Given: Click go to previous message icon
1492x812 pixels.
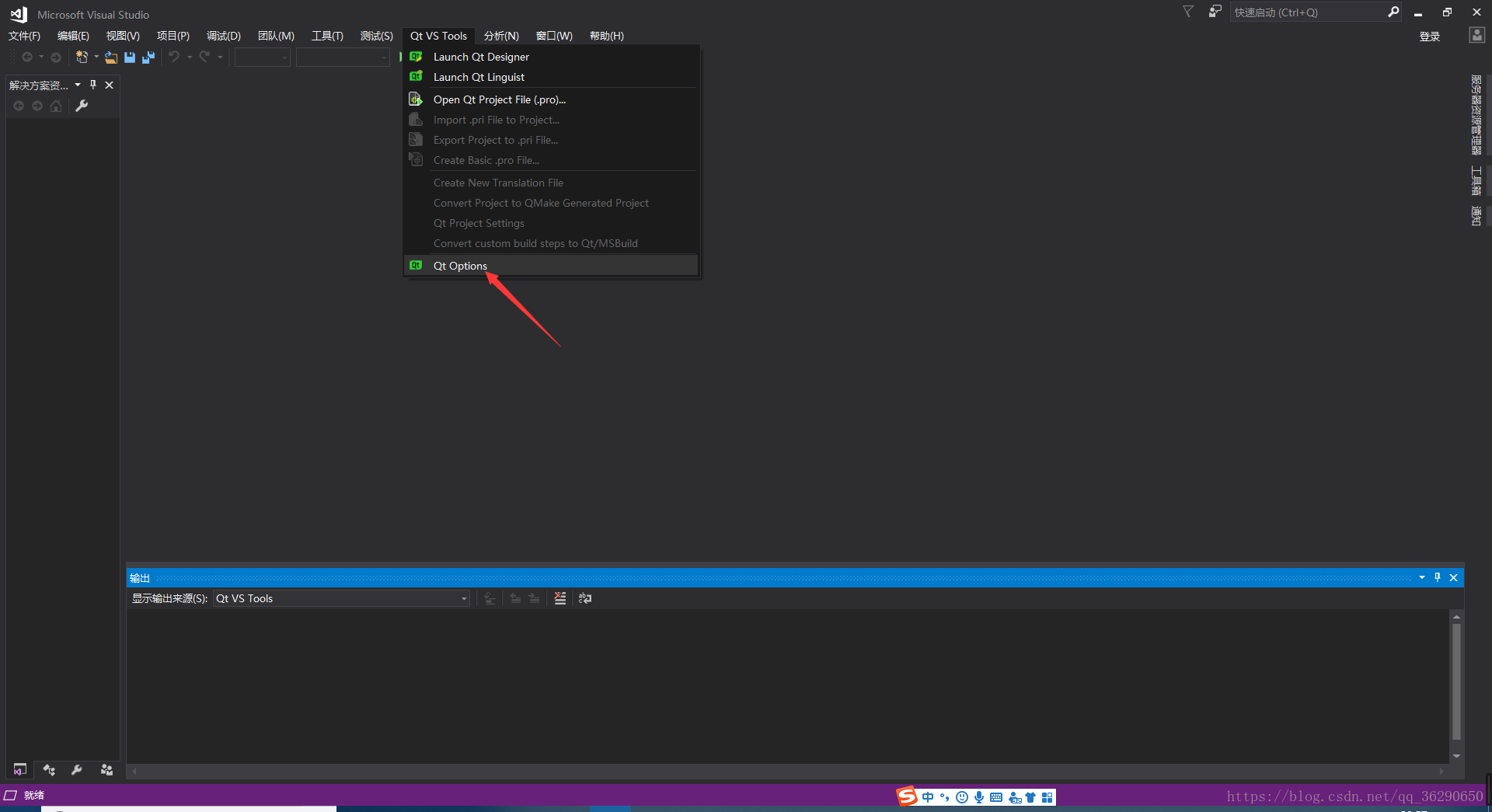Looking at the screenshot, I should coord(515,598).
